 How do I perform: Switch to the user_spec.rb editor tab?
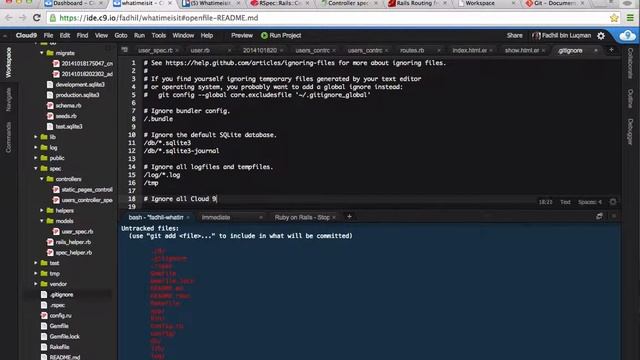[155, 50]
